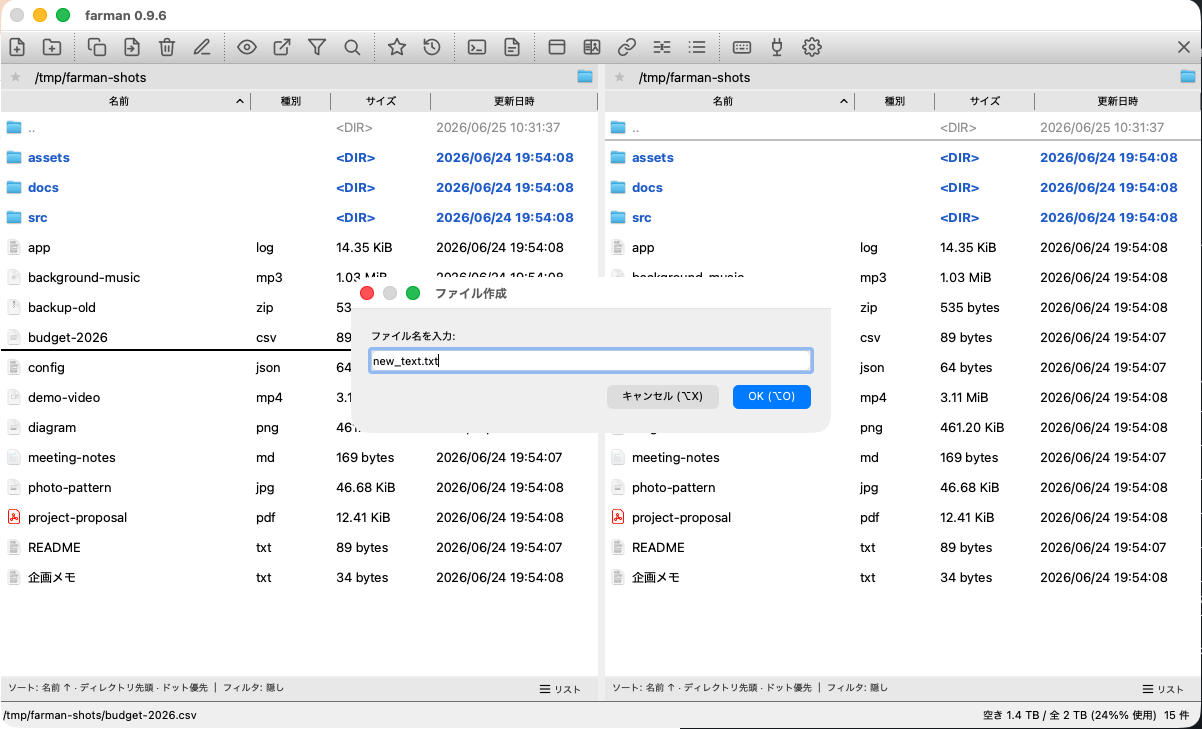Viewport: 1202px width, 729px height.
Task: Toggle bookmark star beside left pane path
Action: pos(15,77)
